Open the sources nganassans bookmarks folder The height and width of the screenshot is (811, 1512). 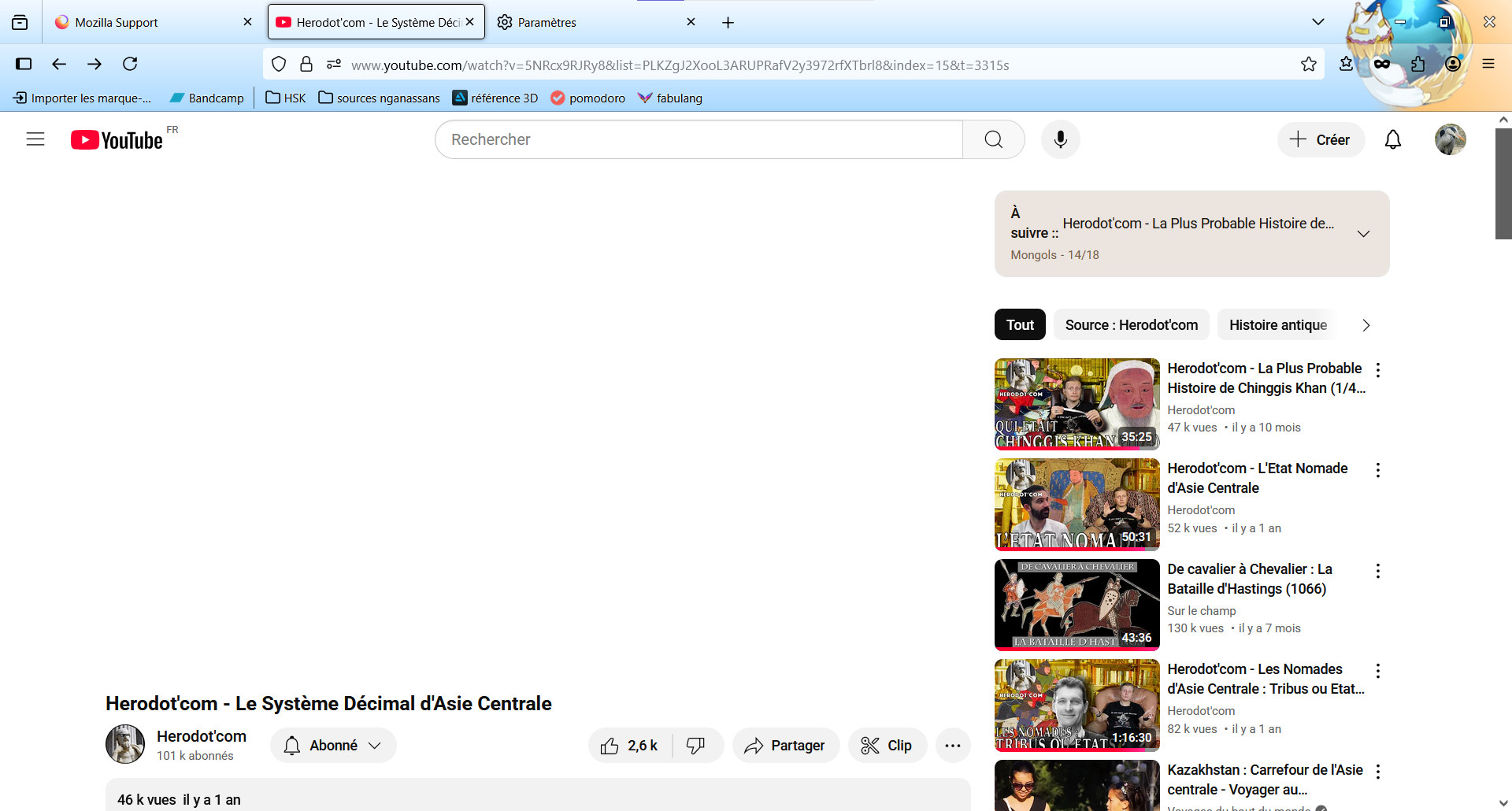379,98
